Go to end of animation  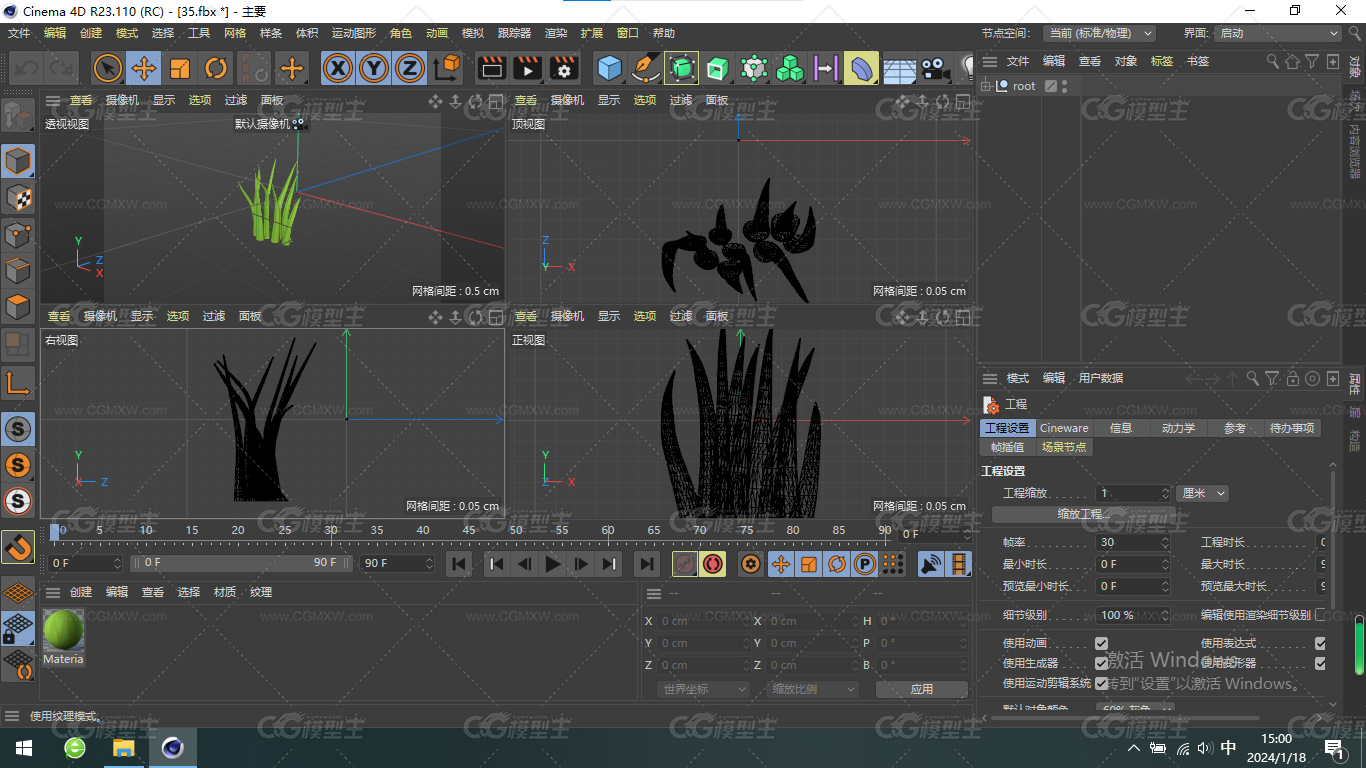(647, 564)
